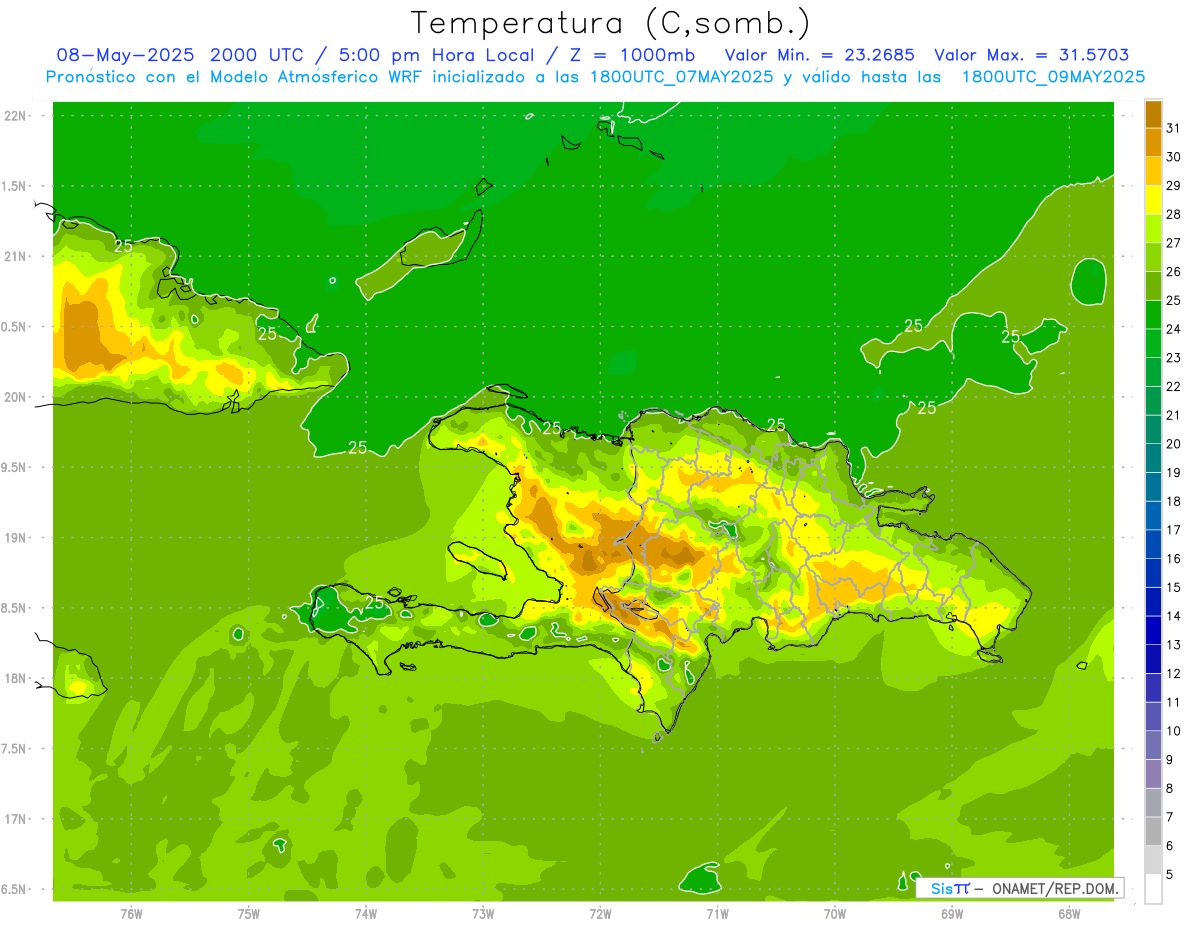
Task: Click the '76W' longitude axis label
Action: click(131, 914)
